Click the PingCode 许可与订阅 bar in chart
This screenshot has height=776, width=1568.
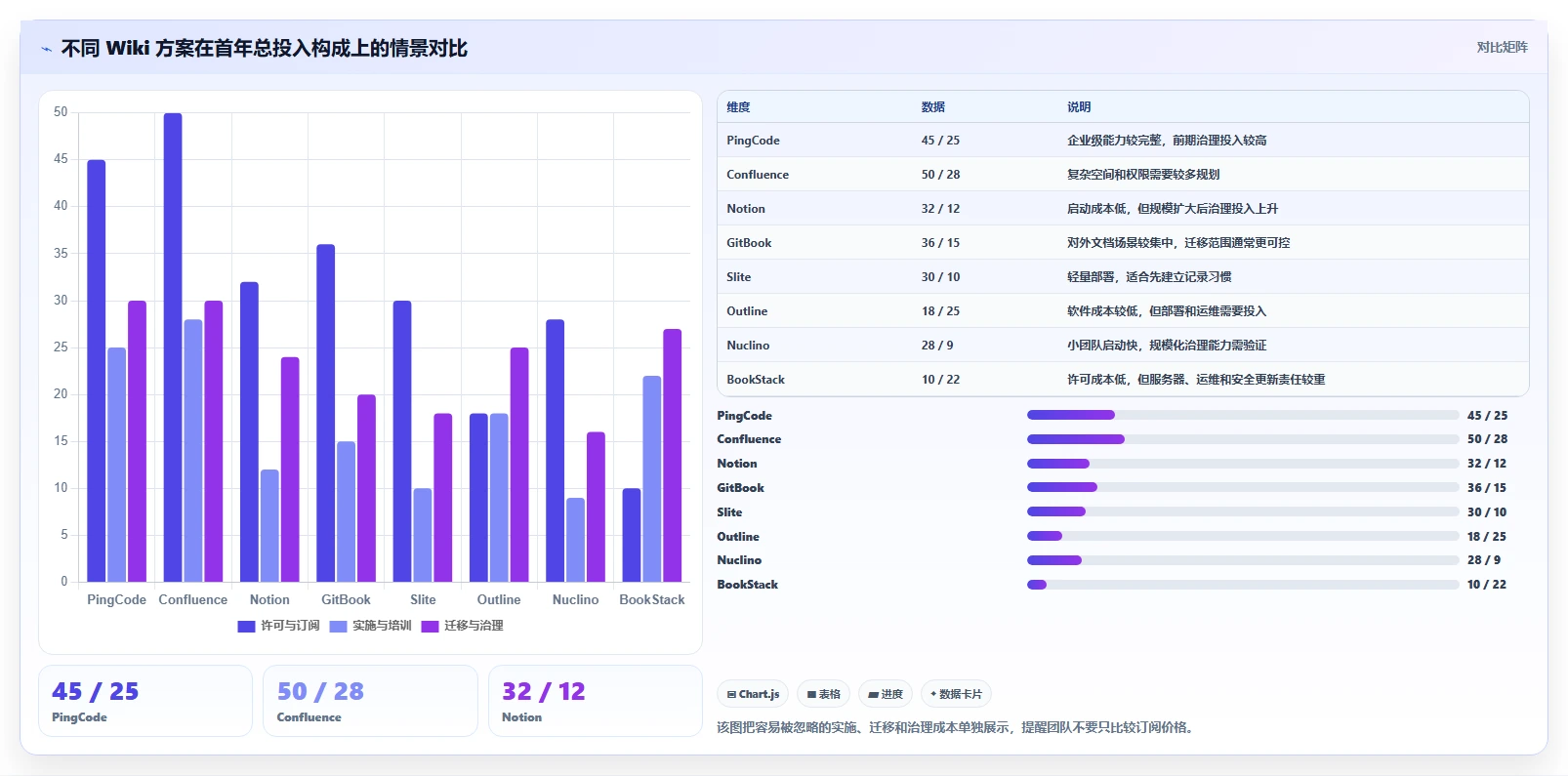(x=97, y=371)
